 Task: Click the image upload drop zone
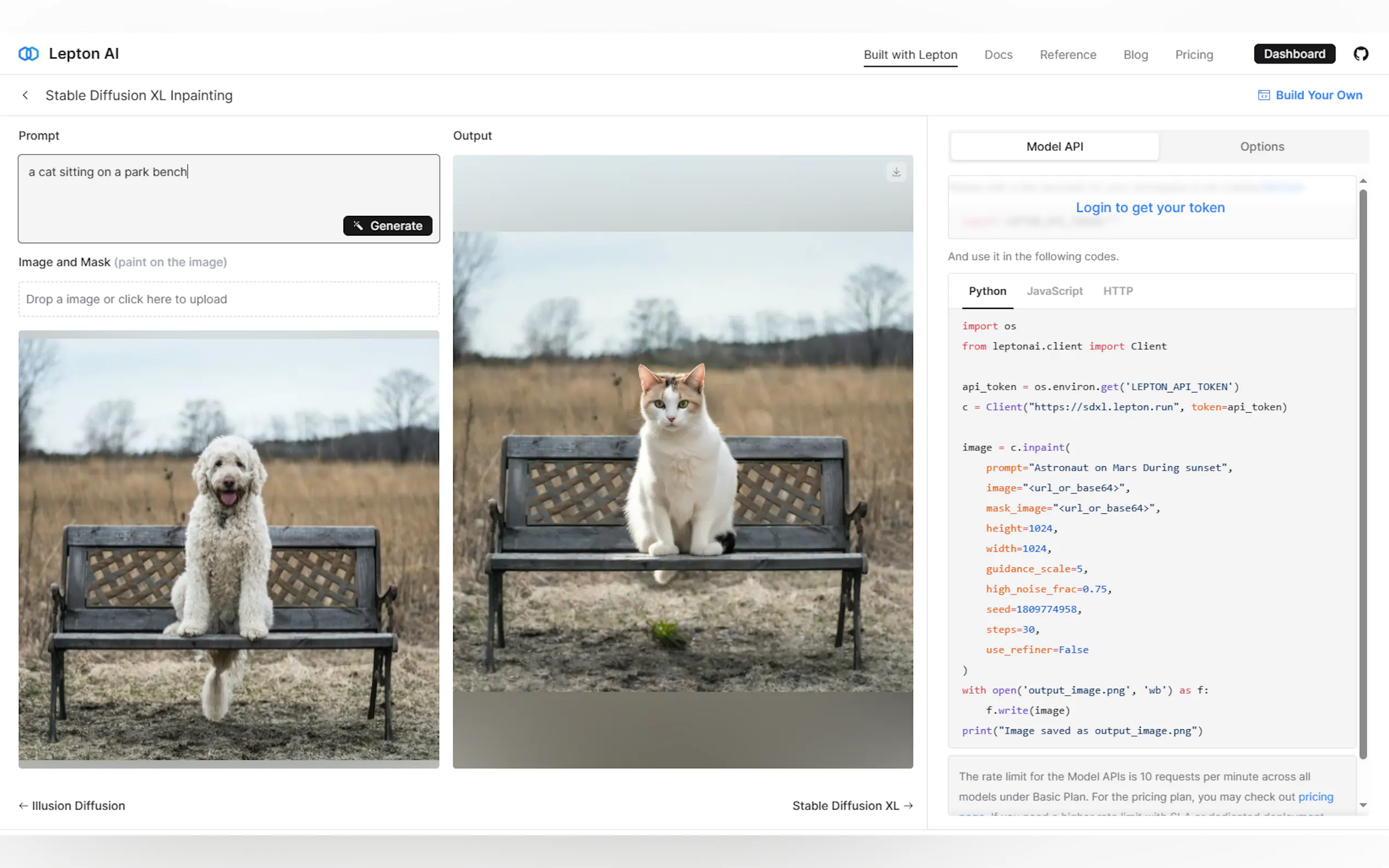[229, 299]
